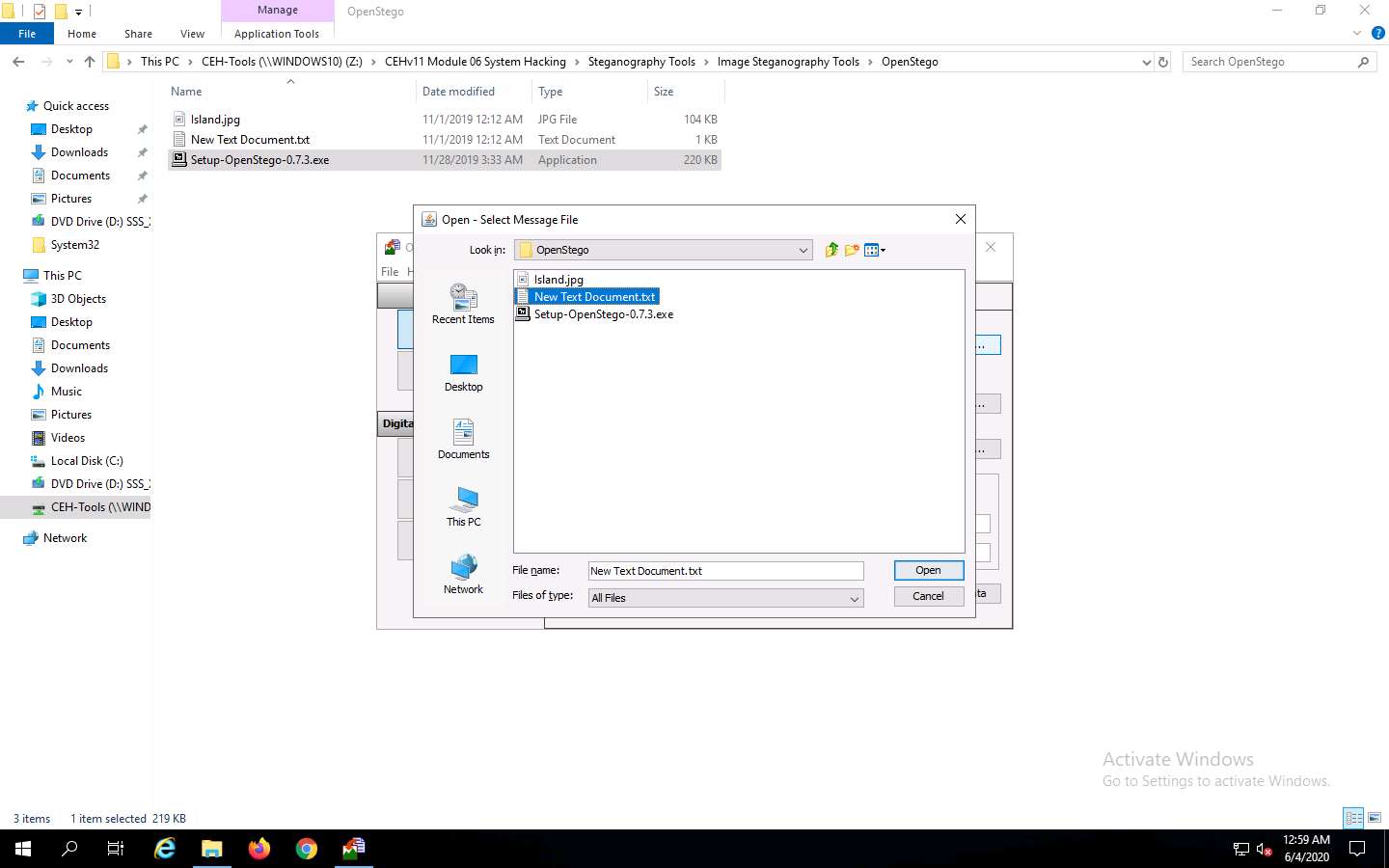Open taskbar Search
Screen dimensions: 1389x868
point(69,849)
